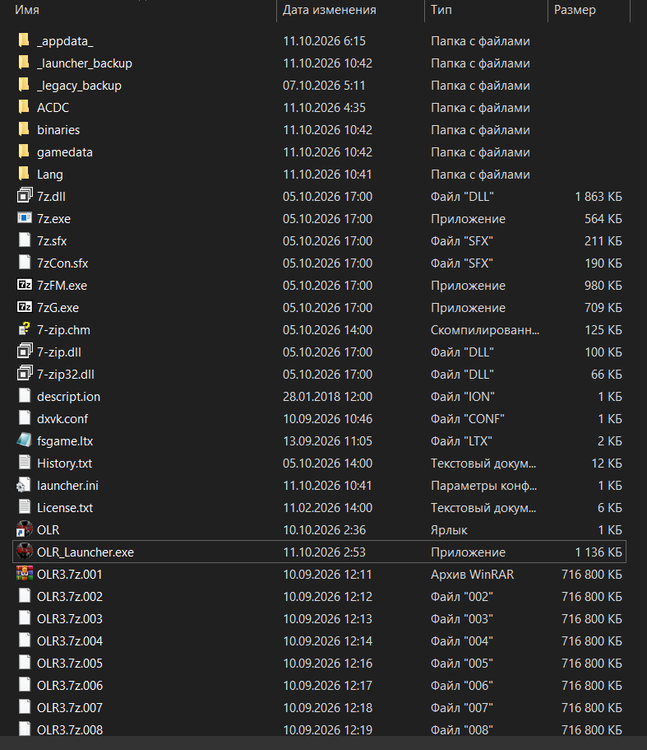
Task: Click the License.txt document icon
Action: tap(24, 507)
